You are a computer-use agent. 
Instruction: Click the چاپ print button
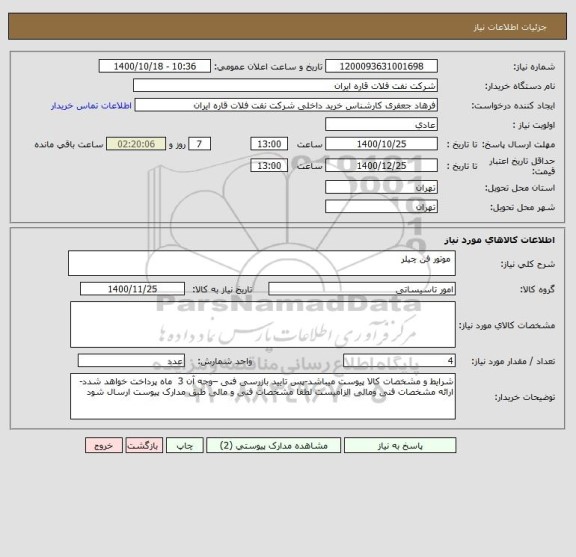[x=184, y=445]
